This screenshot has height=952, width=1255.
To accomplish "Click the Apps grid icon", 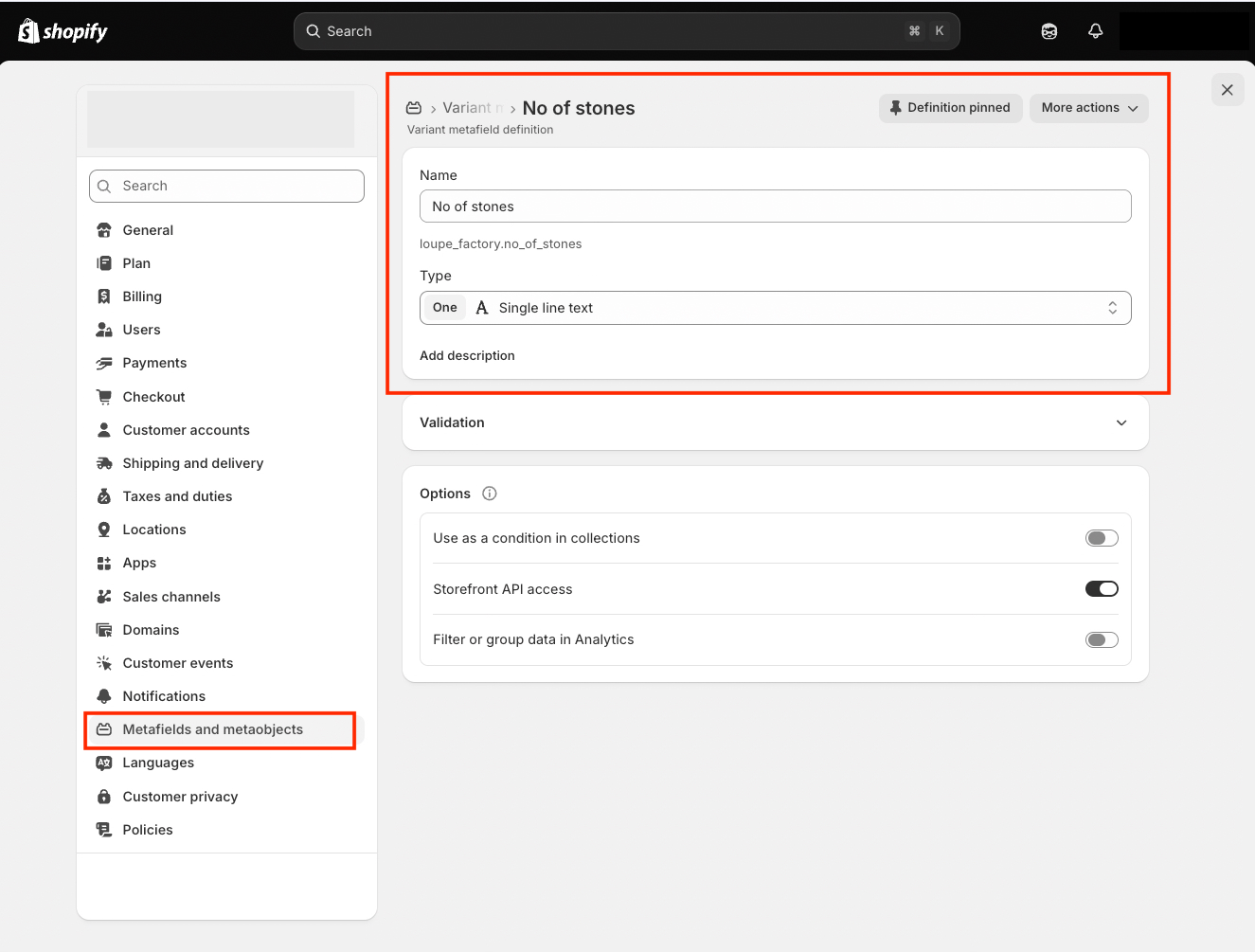I will (x=104, y=563).
